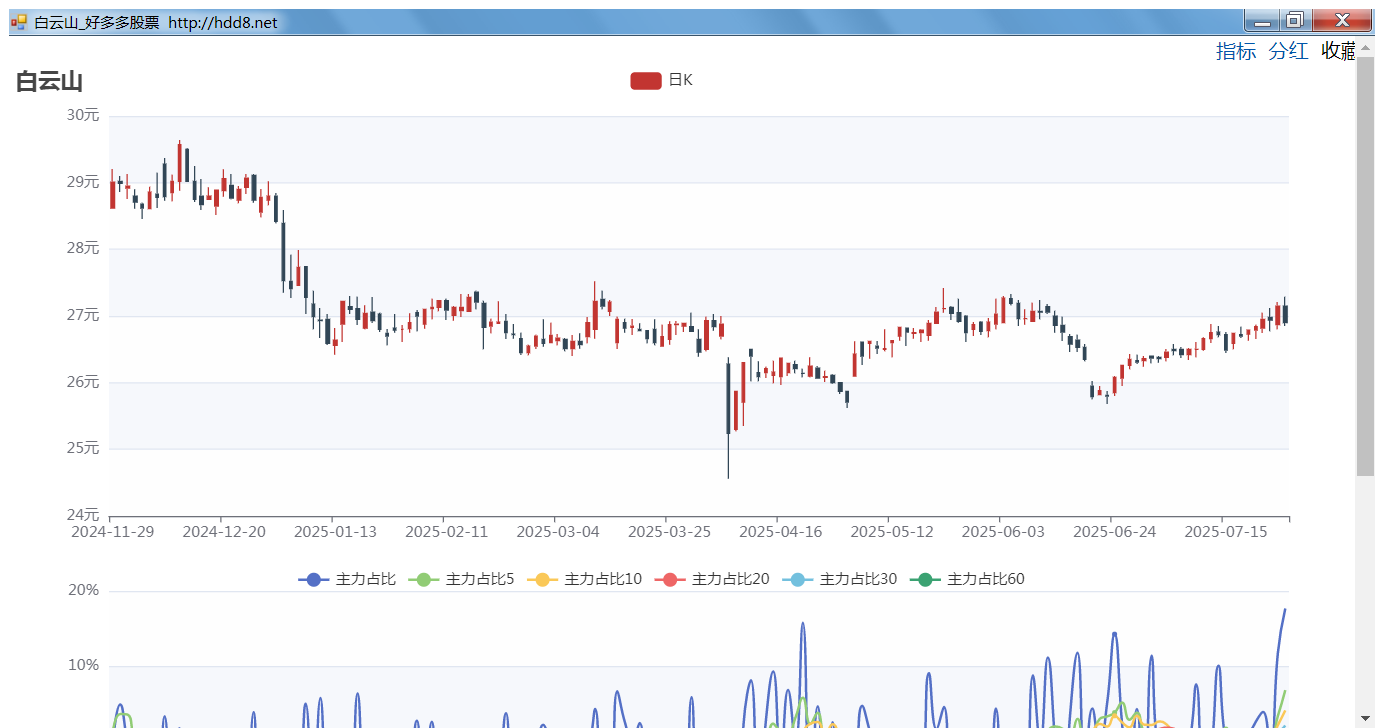
Task: Toggle the 主力占比 legend series
Action: click(x=347, y=579)
